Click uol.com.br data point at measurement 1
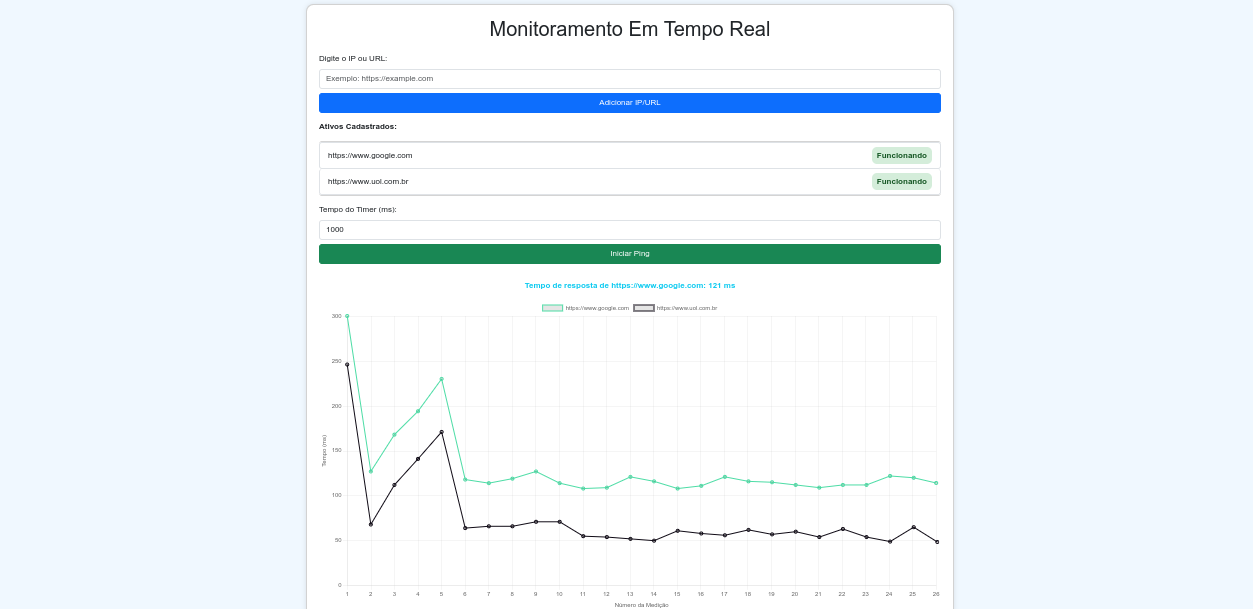 (x=347, y=364)
